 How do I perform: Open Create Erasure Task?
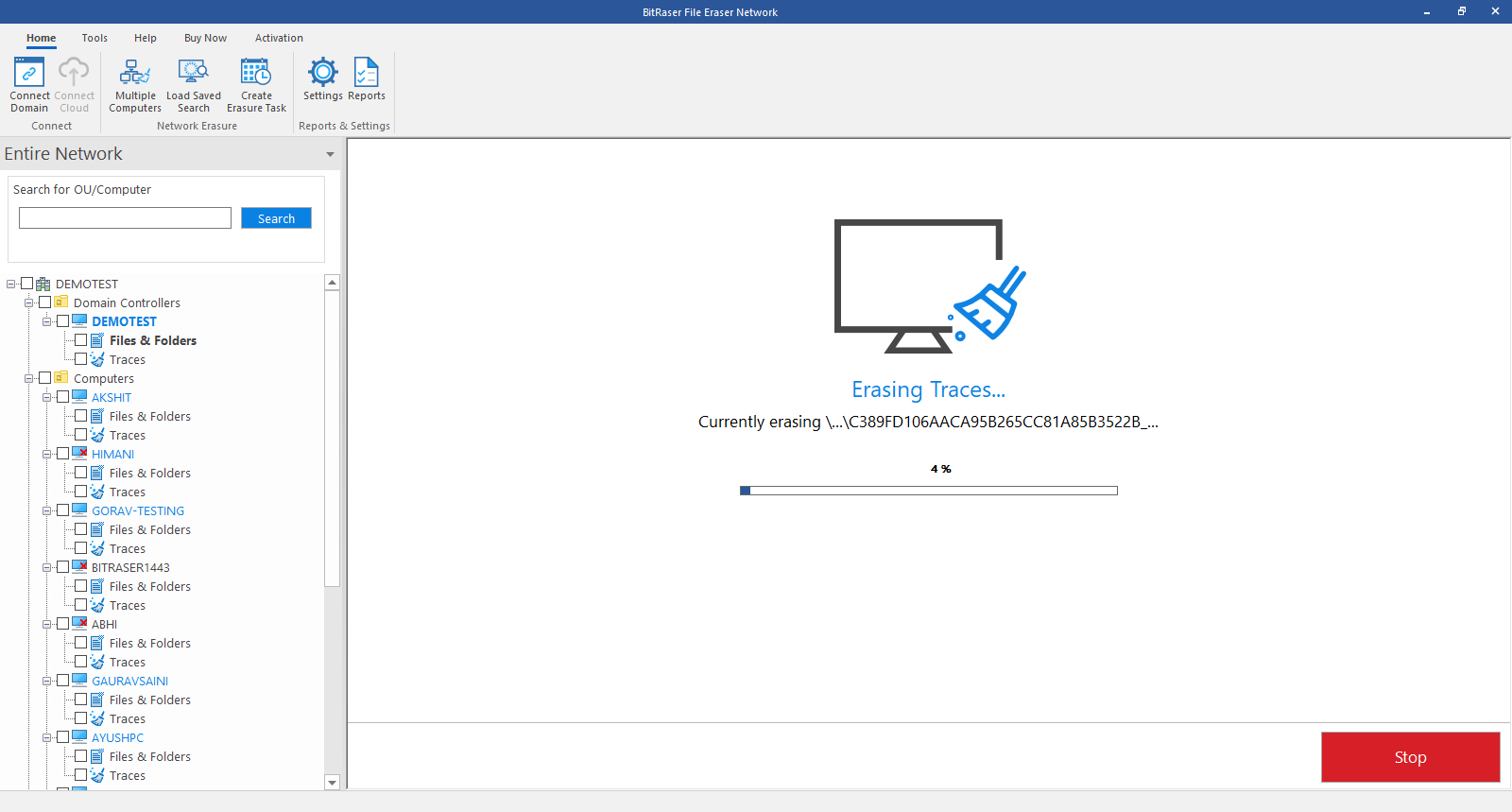click(x=256, y=84)
